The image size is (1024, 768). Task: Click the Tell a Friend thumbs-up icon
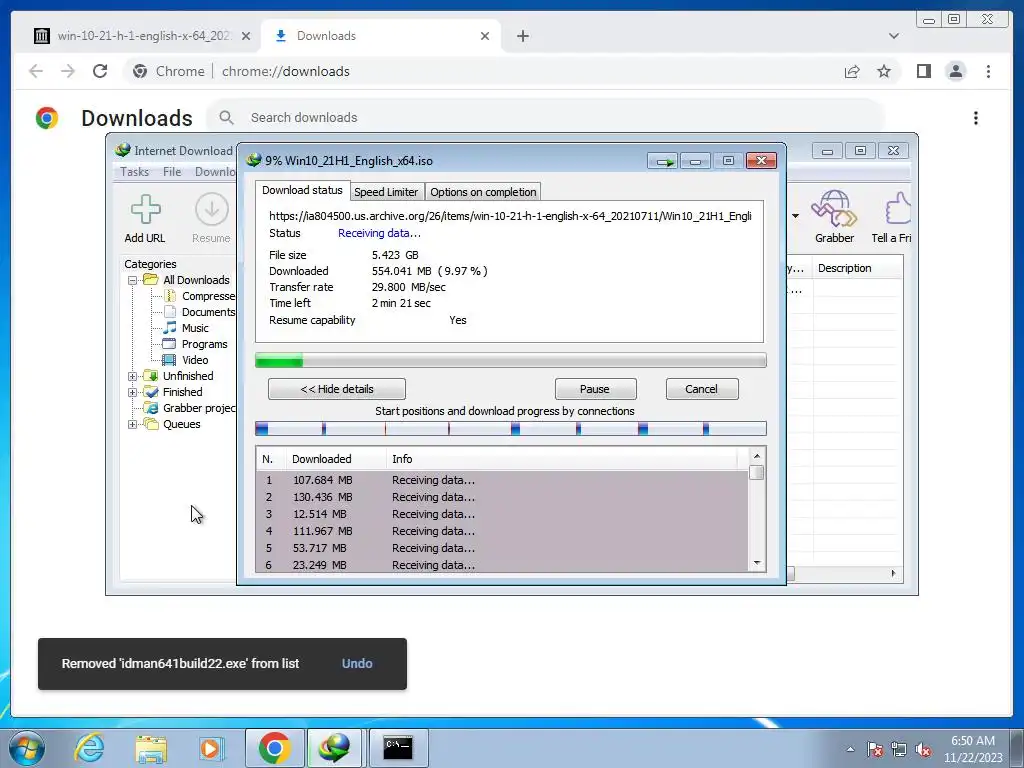(898, 208)
